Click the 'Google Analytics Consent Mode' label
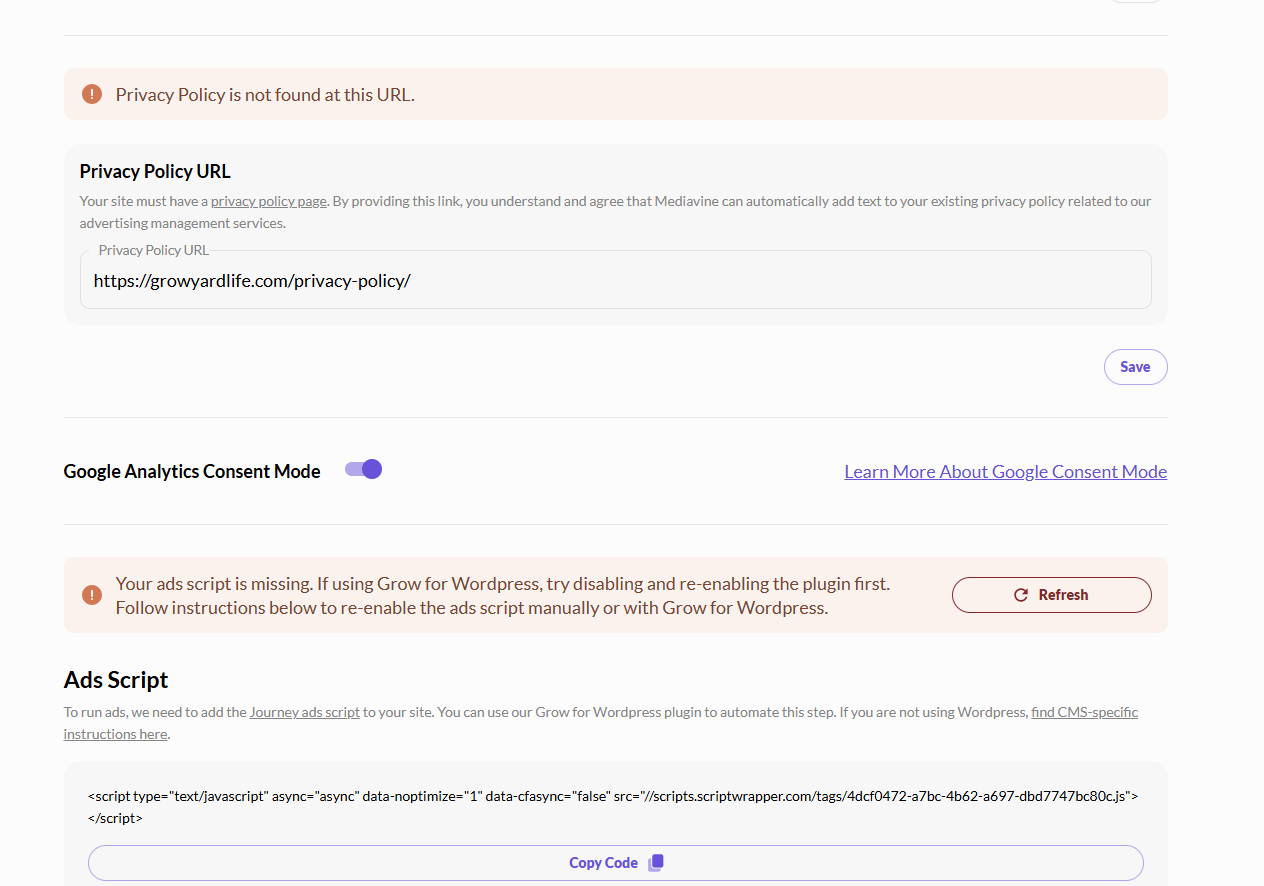Image resolution: width=1264 pixels, height=886 pixels. coord(192,472)
